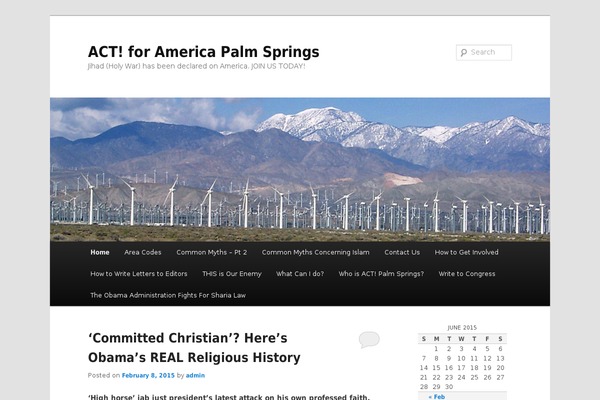Open the post comment bubble icon
600x400 pixels.
pyautogui.click(x=369, y=340)
